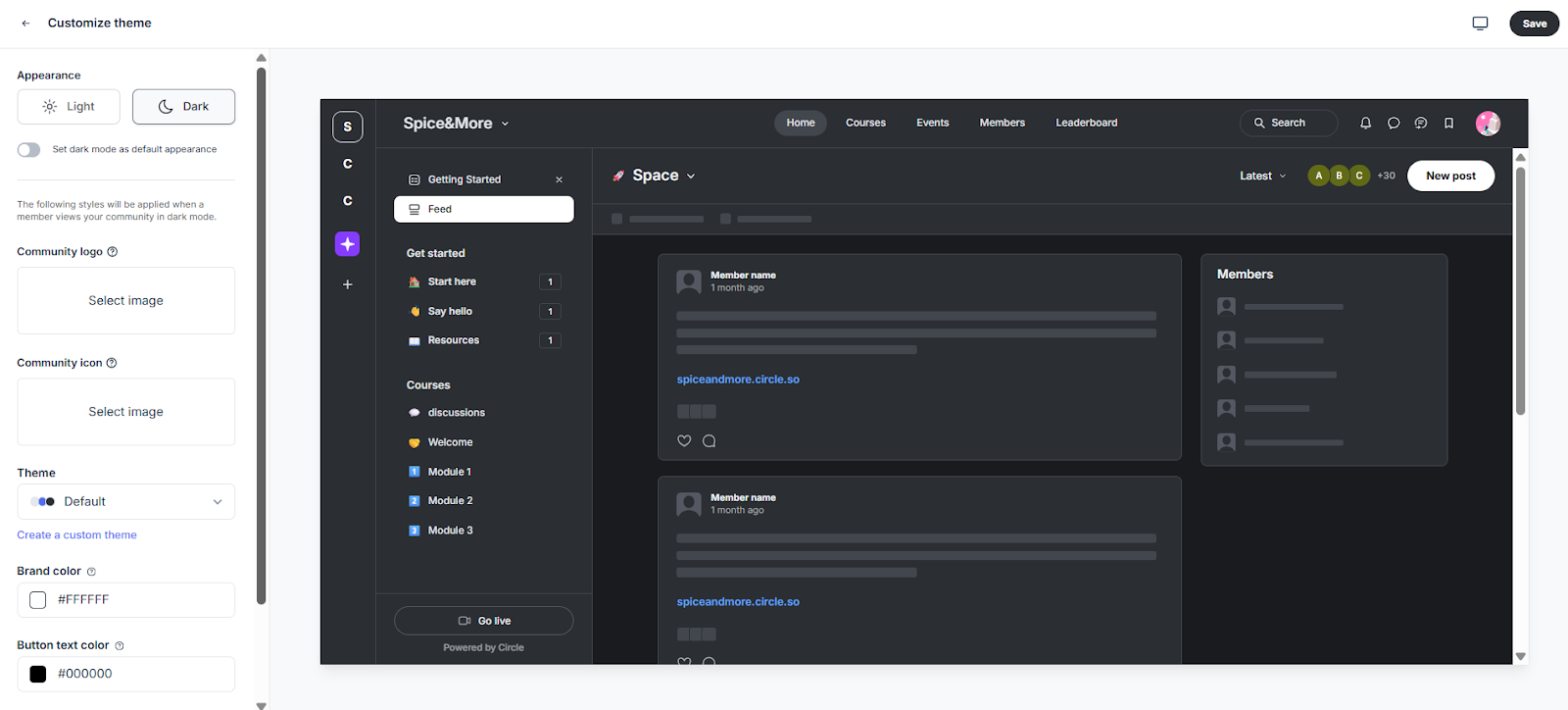Open the Leaderboard tab
This screenshot has width=1568, height=710.
[x=1087, y=123]
